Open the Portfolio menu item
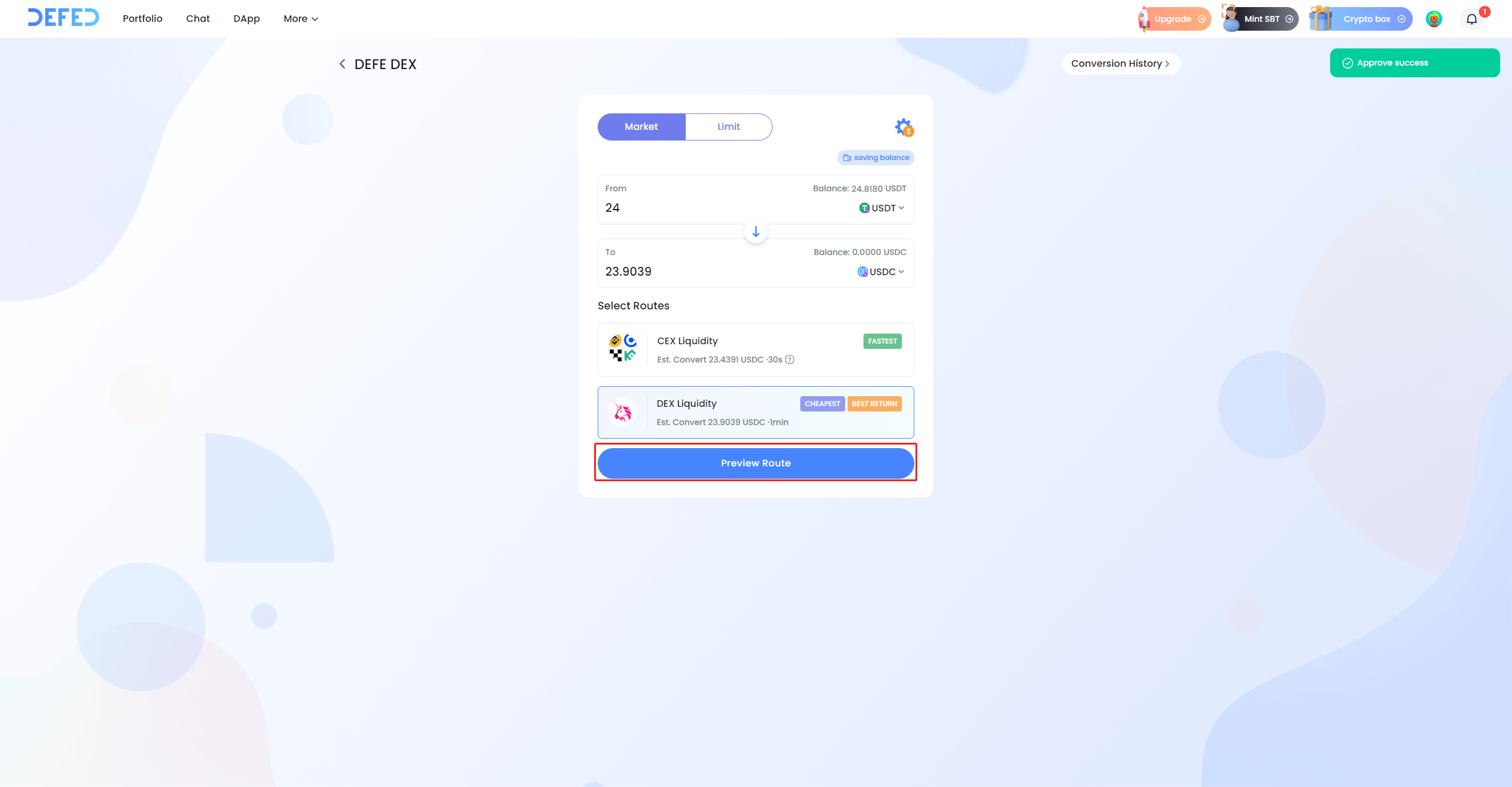 click(x=142, y=19)
